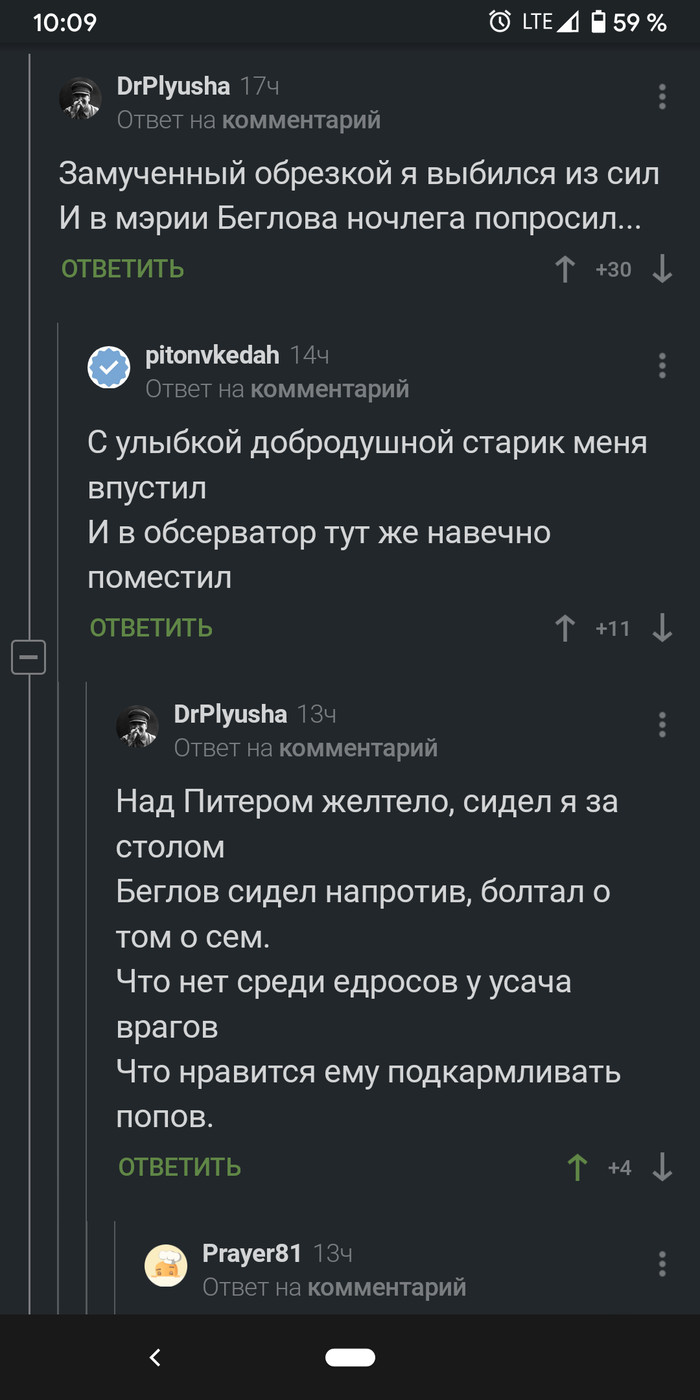700x1400 pixels.
Task: Downvote the comment rated +30
Action: click(662, 269)
